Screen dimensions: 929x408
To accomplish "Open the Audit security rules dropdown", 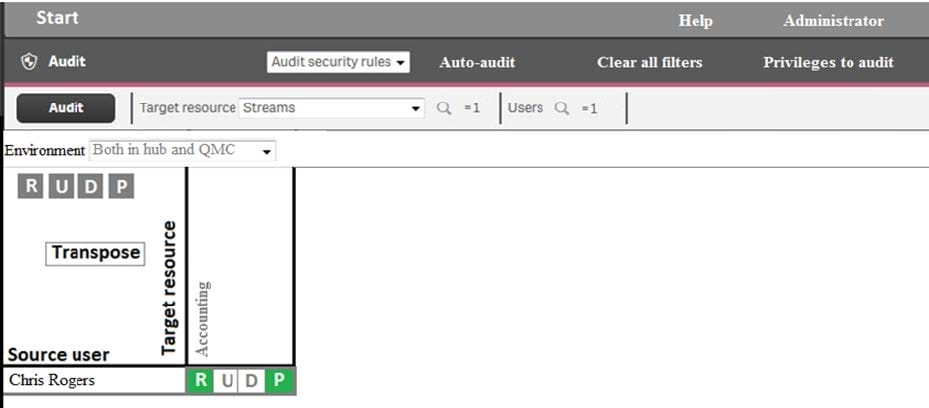I will [339, 62].
